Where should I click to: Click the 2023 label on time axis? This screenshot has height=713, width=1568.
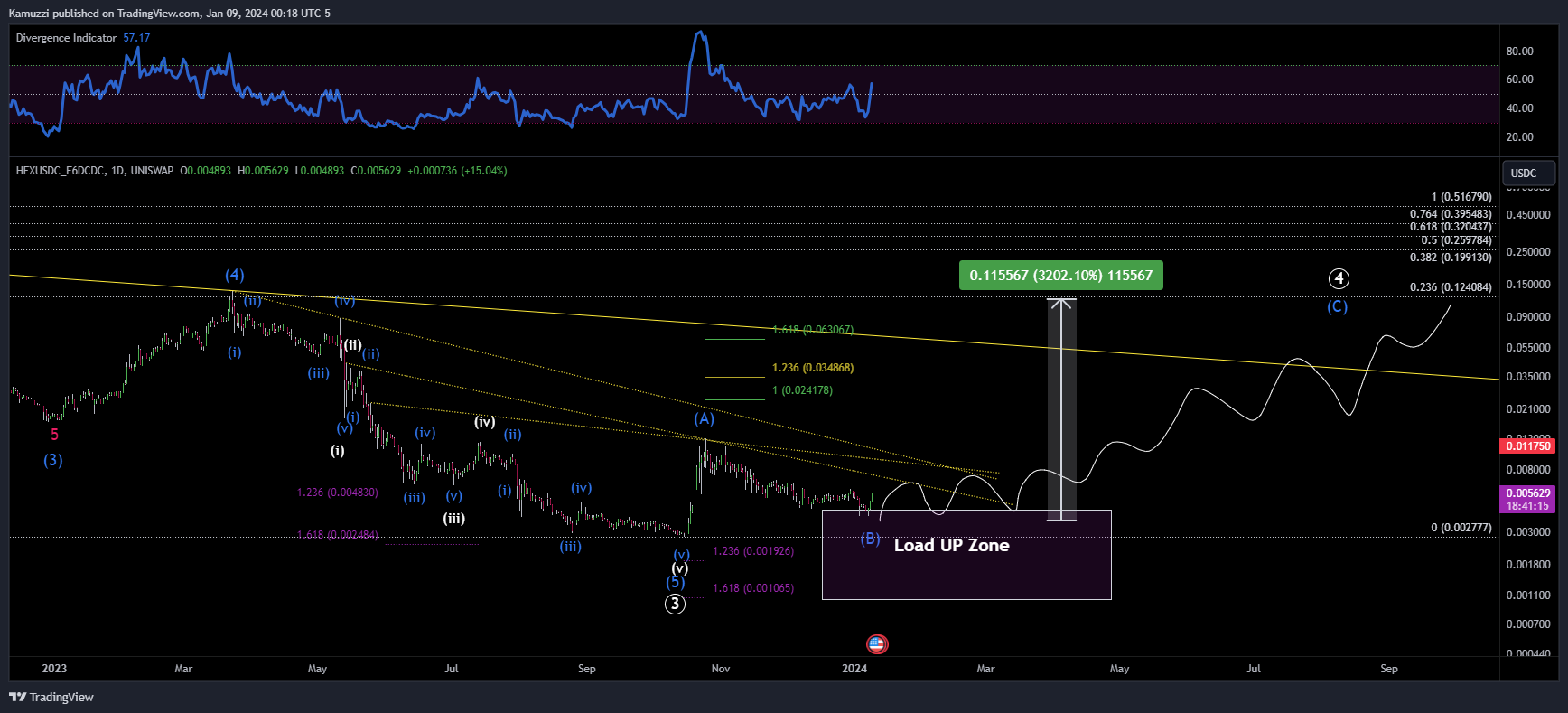tap(54, 669)
